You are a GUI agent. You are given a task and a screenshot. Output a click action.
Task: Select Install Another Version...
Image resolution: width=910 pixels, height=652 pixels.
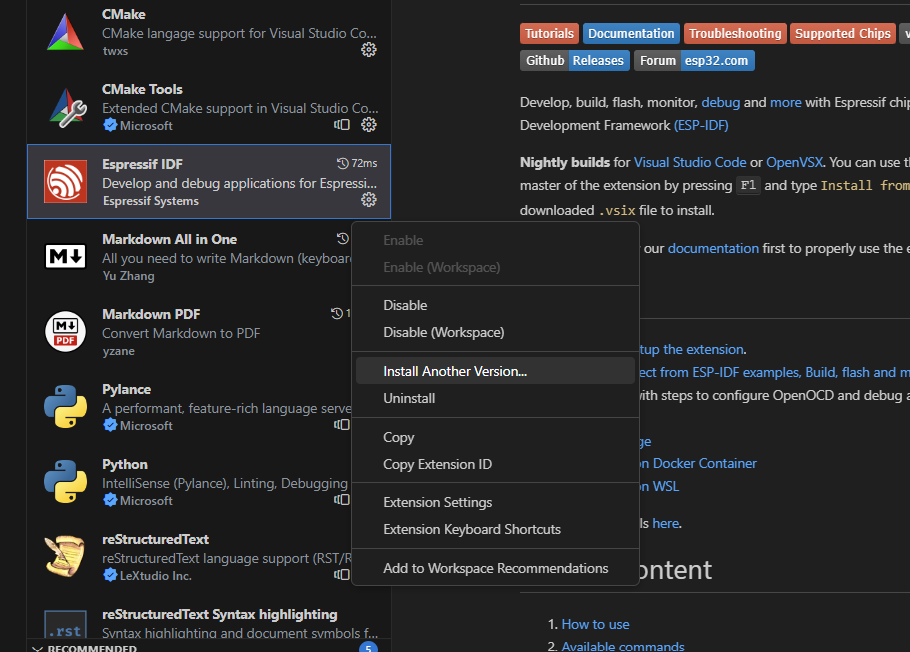(x=495, y=371)
